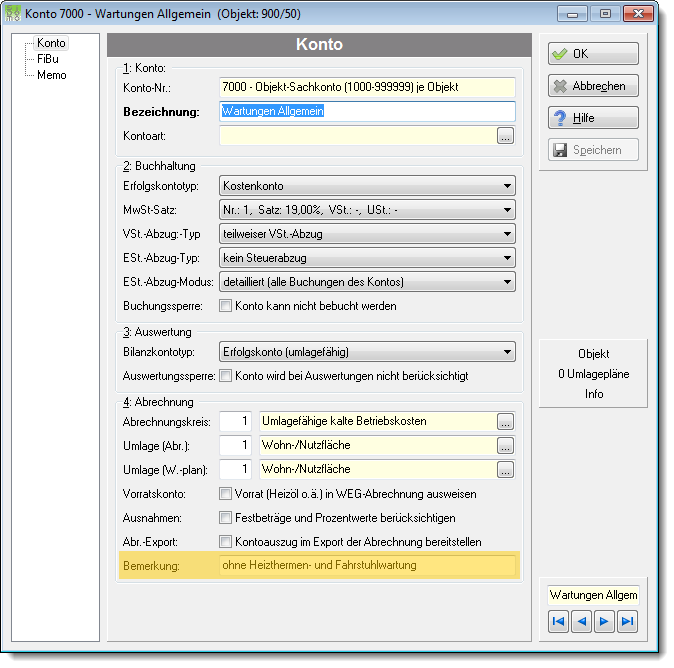Image resolution: width=674 pixels, height=668 pixels.
Task: Open the MwSt-Satz dropdown
Action: pos(367,210)
